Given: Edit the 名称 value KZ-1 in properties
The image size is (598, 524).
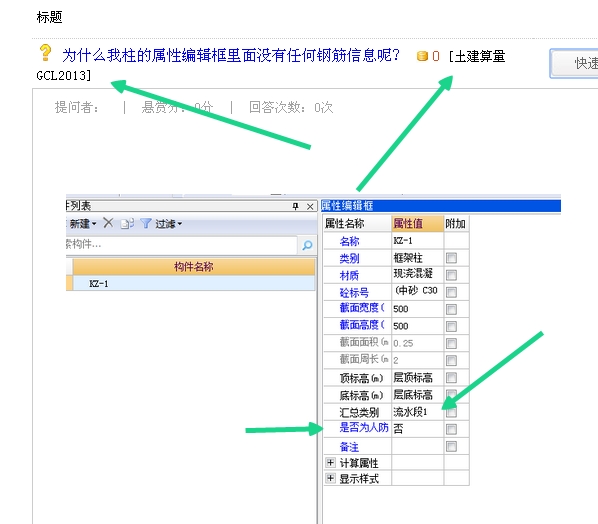Looking at the screenshot, I should click(x=417, y=241).
